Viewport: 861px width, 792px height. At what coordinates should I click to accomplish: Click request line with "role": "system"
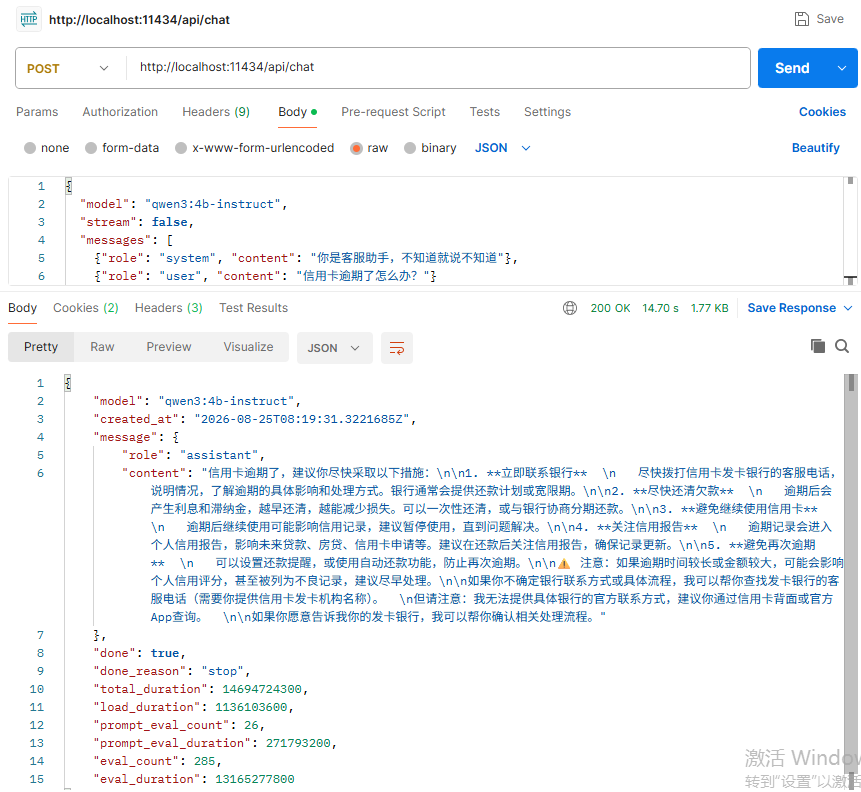(306, 258)
